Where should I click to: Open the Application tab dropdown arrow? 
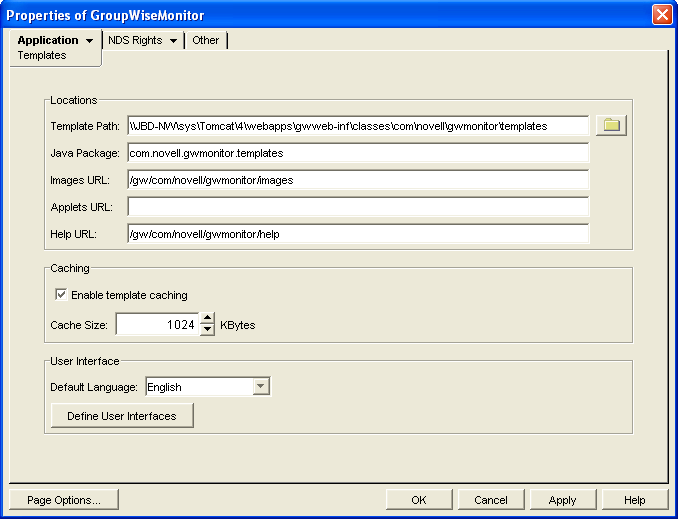click(x=90, y=41)
